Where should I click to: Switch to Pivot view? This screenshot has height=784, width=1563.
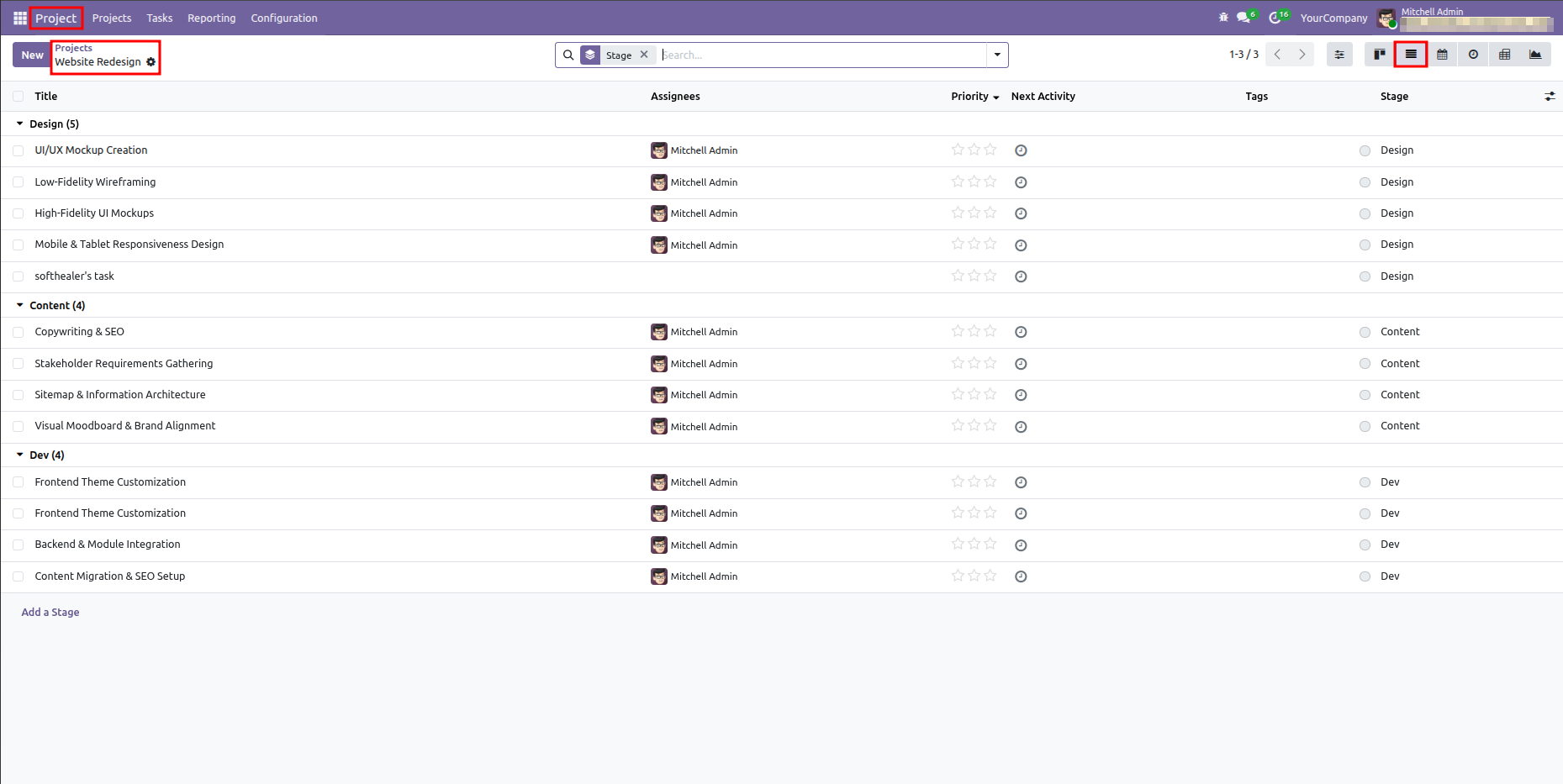tap(1504, 55)
